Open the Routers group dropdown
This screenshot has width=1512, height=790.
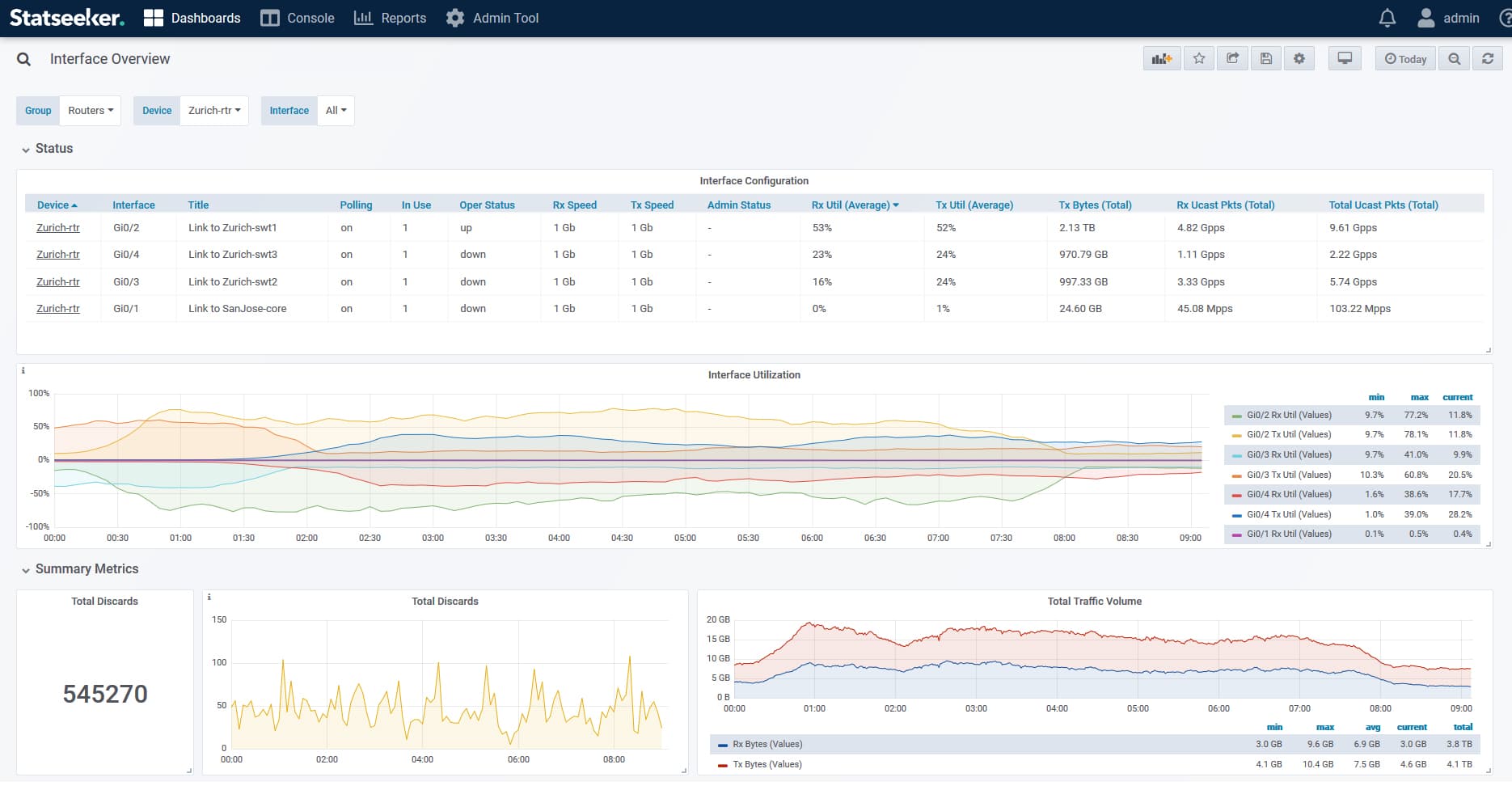point(90,111)
